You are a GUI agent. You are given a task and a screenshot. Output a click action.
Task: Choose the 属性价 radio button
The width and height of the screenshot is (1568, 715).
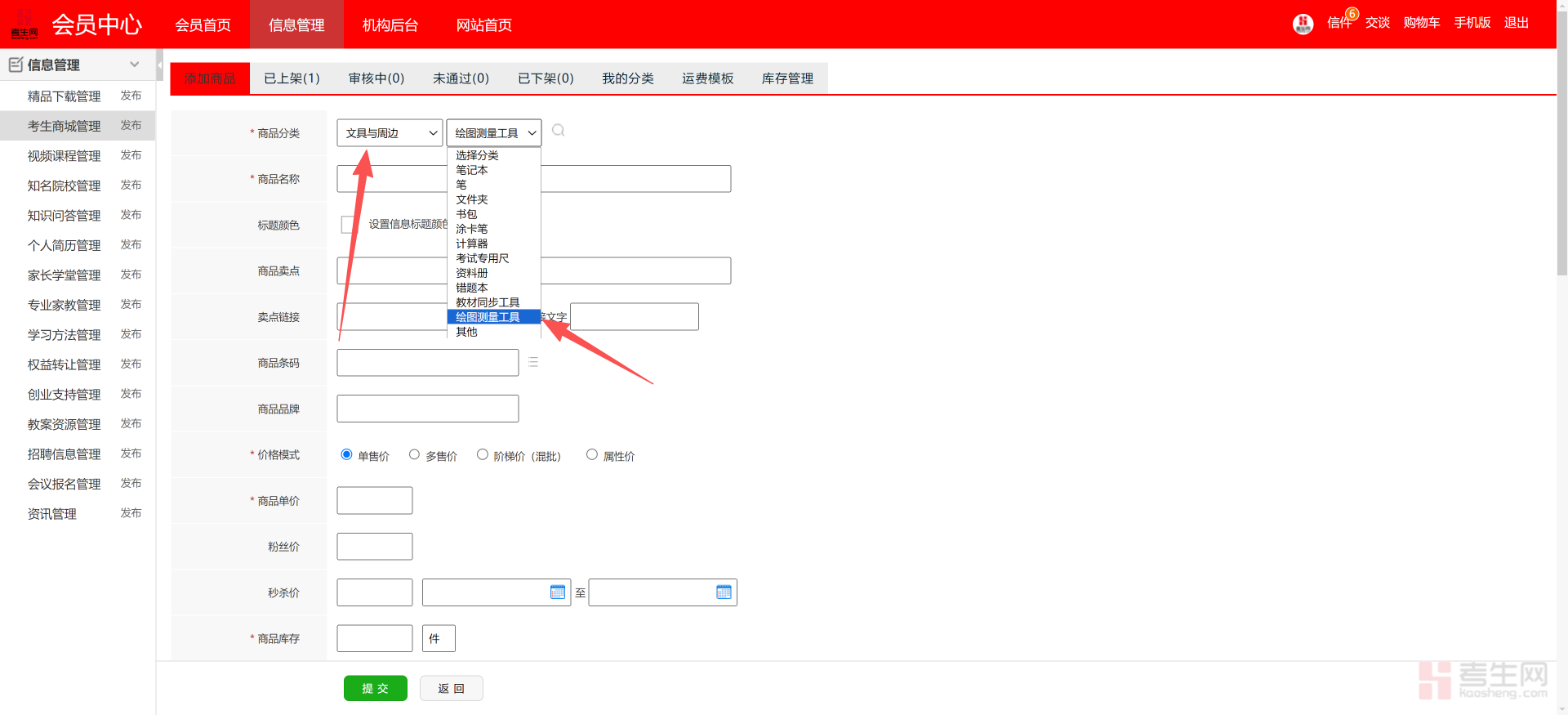point(591,454)
